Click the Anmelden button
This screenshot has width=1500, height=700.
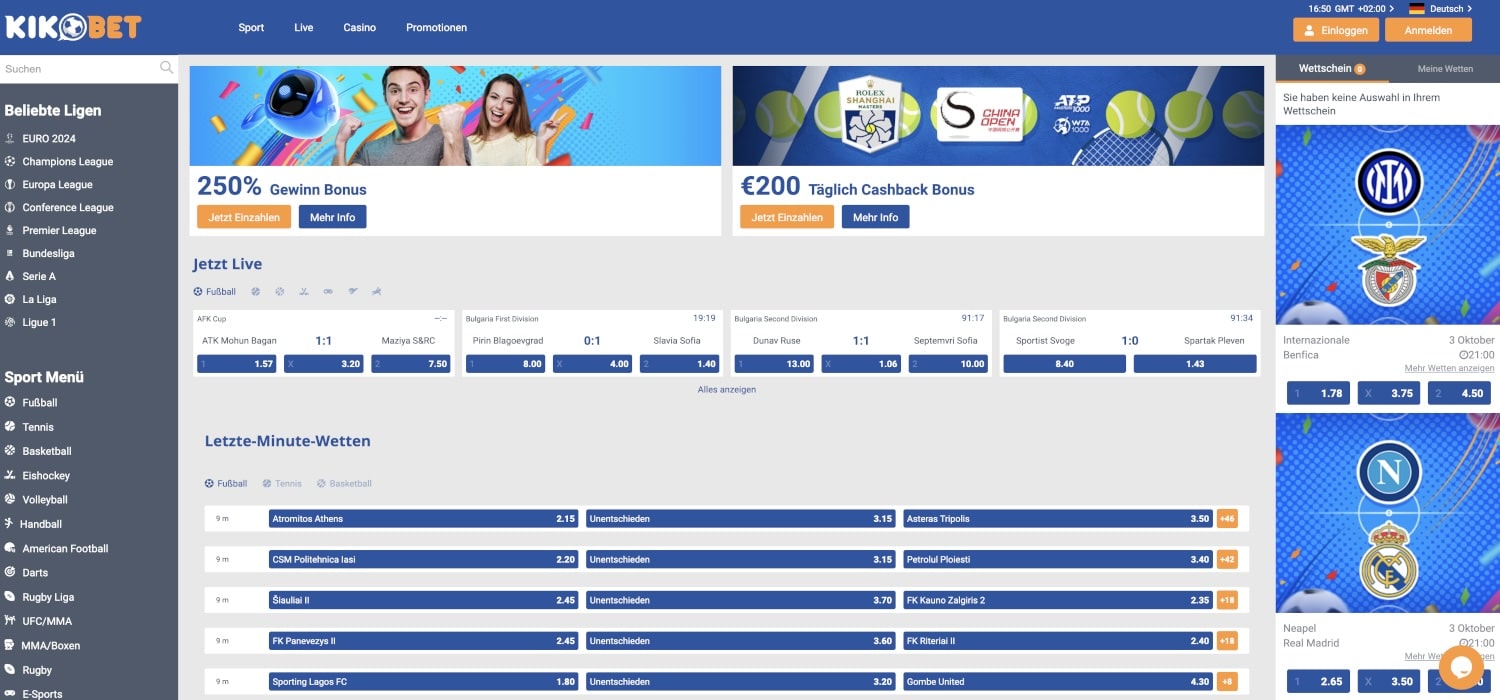pos(1428,30)
